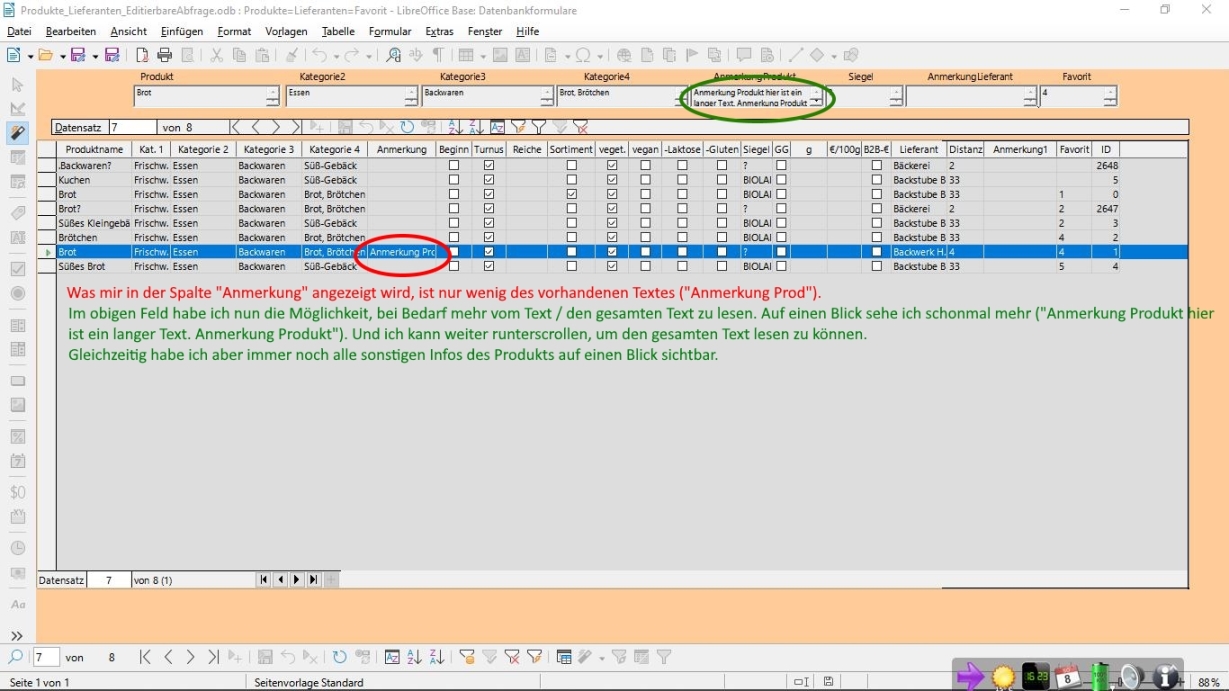
Task: Toggle the Turnus checkbox in Süßes Brot row
Action: (489, 267)
